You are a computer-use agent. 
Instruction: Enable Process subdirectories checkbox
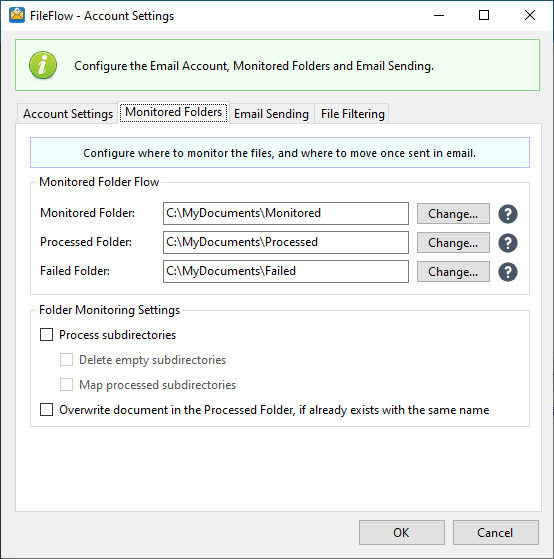pos(46,335)
